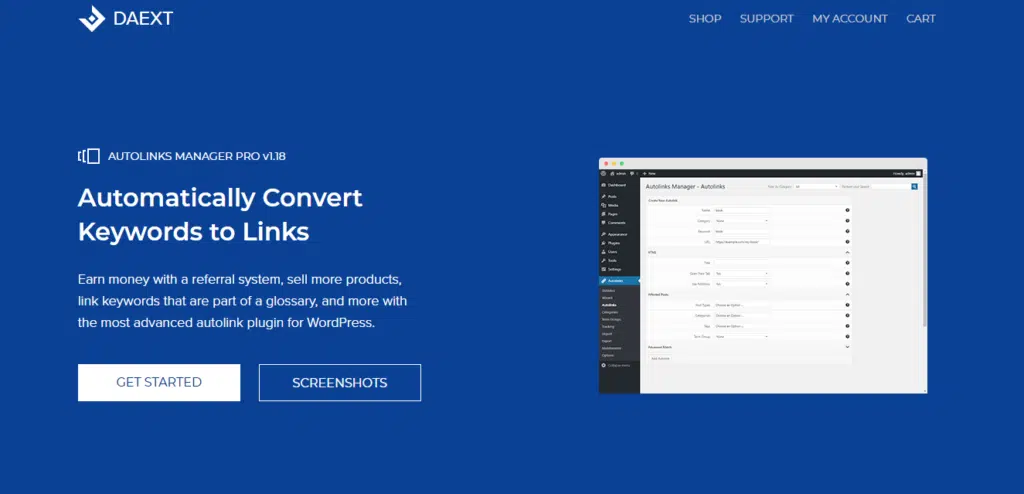Click the "Automatically Convert Keywords to Links" heading
This screenshot has width=1024, height=494.
[x=220, y=215]
